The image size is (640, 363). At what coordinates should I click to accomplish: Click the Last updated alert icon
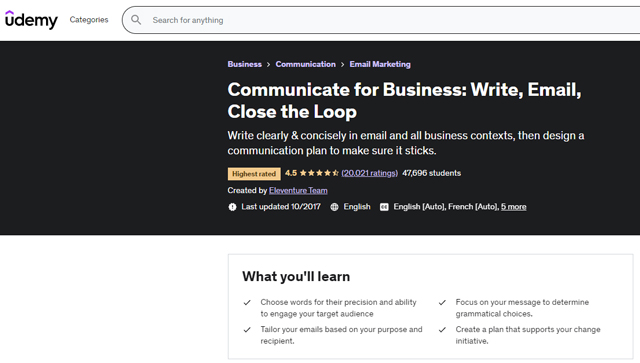tap(232, 207)
